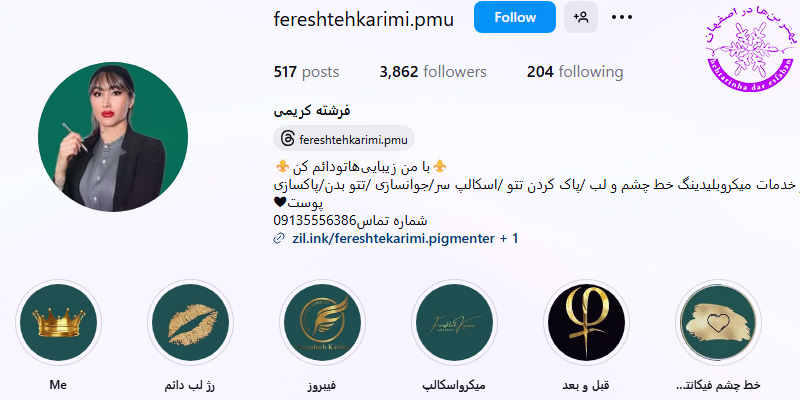
Task: Expand the + 1 additional links
Action: click(x=509, y=238)
